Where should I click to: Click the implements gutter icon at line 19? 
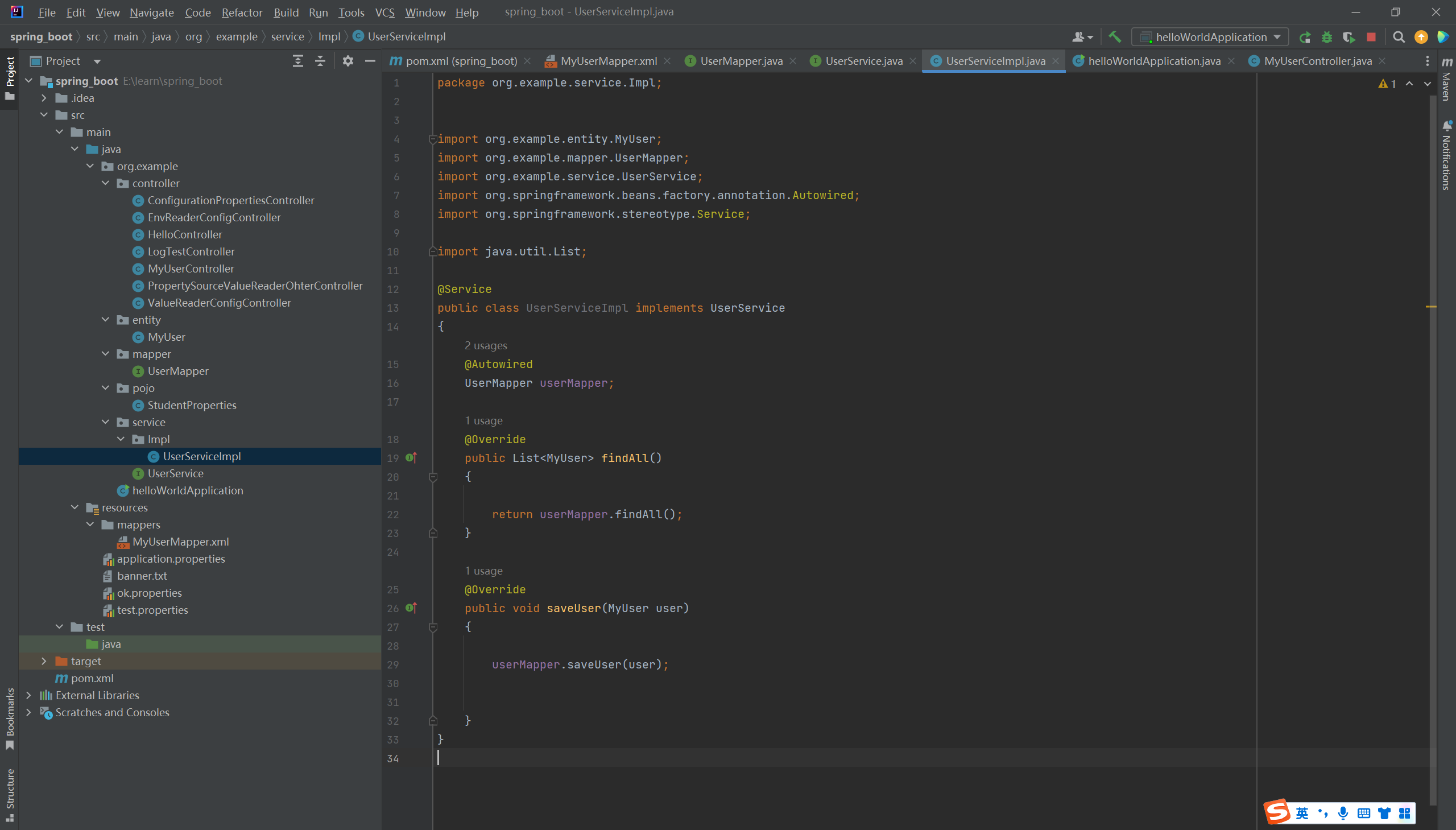[x=411, y=458]
